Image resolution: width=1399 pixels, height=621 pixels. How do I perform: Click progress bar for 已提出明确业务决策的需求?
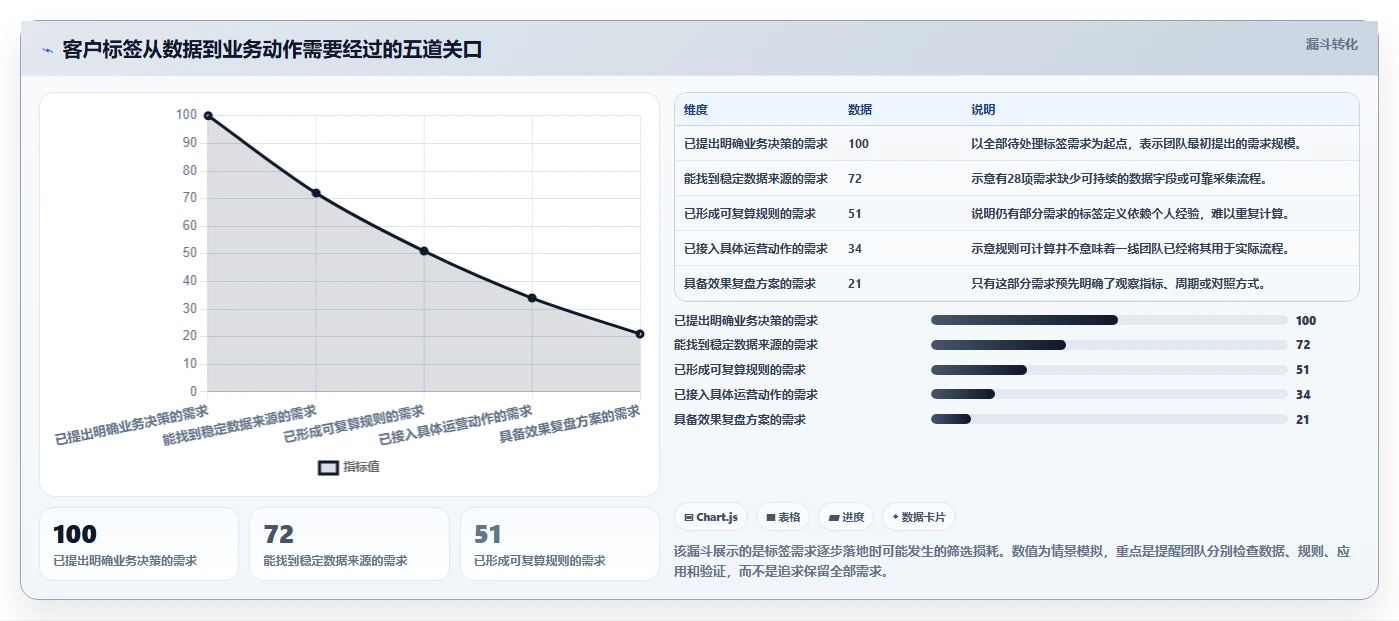coord(1109,320)
